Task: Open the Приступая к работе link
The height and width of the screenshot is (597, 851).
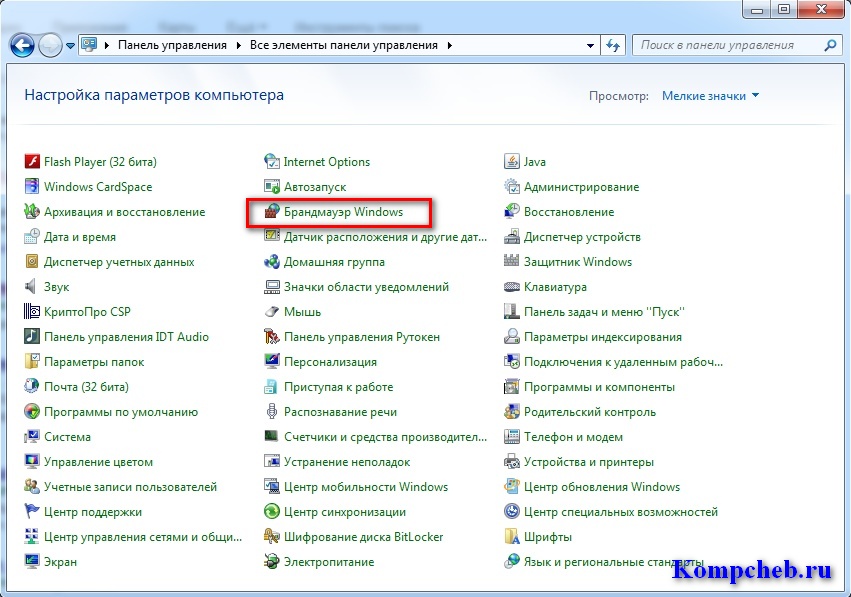Action: pos(338,387)
